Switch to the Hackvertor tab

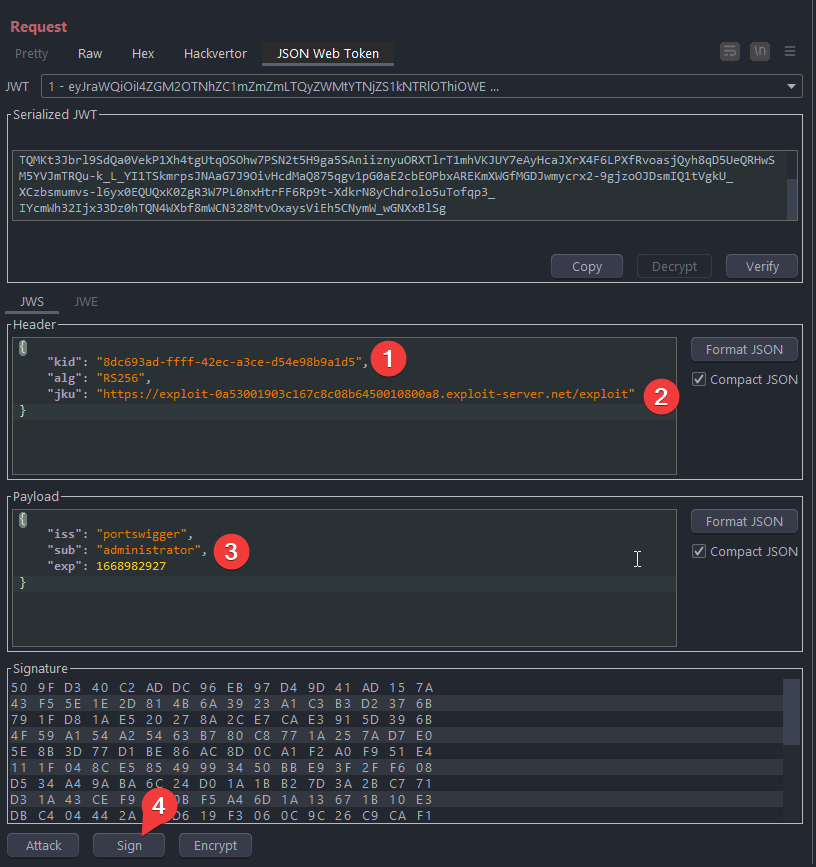point(214,53)
